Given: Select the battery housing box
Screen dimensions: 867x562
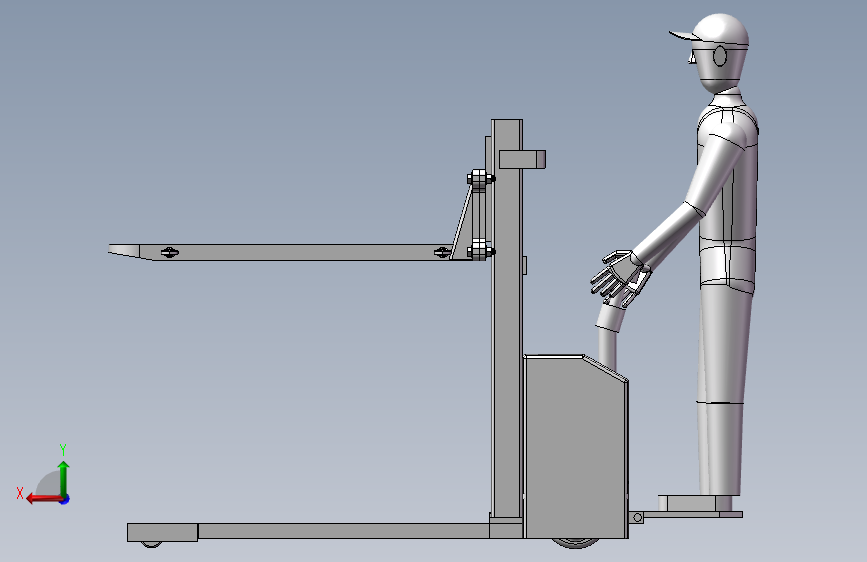Looking at the screenshot, I should pos(575,447).
